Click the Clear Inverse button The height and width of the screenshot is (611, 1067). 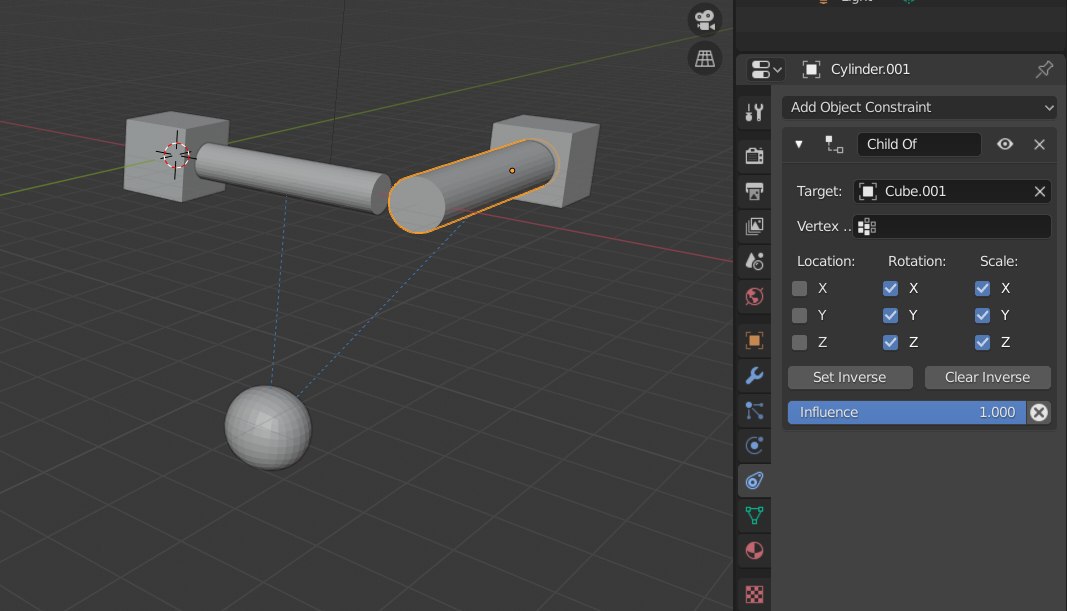(987, 378)
